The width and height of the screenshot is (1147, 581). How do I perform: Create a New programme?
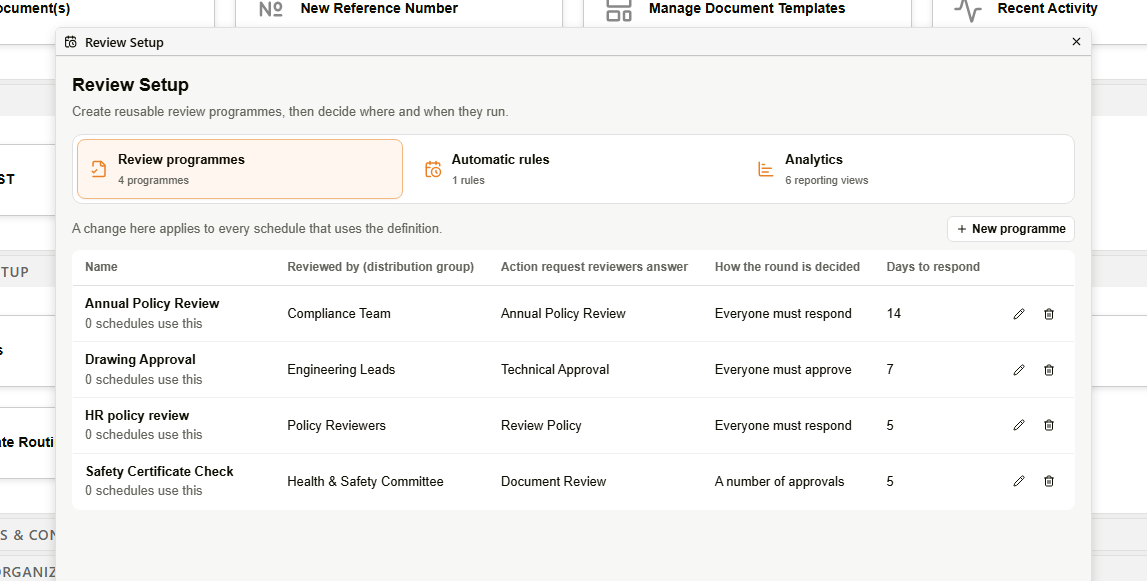click(1011, 229)
